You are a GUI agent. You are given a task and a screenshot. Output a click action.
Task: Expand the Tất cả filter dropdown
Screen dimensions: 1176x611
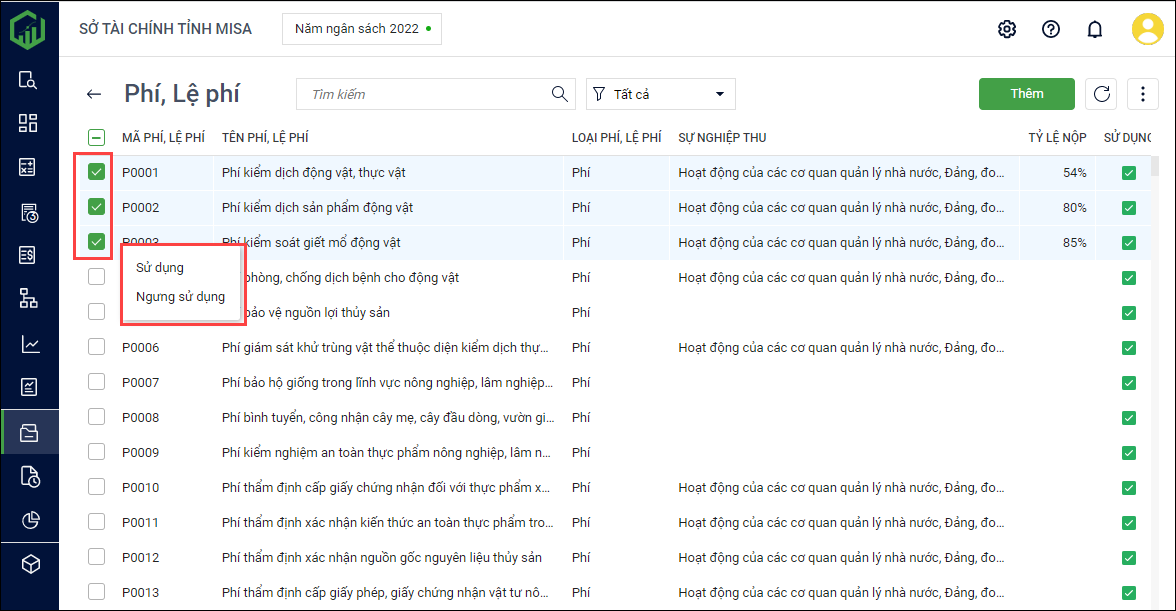coord(661,94)
